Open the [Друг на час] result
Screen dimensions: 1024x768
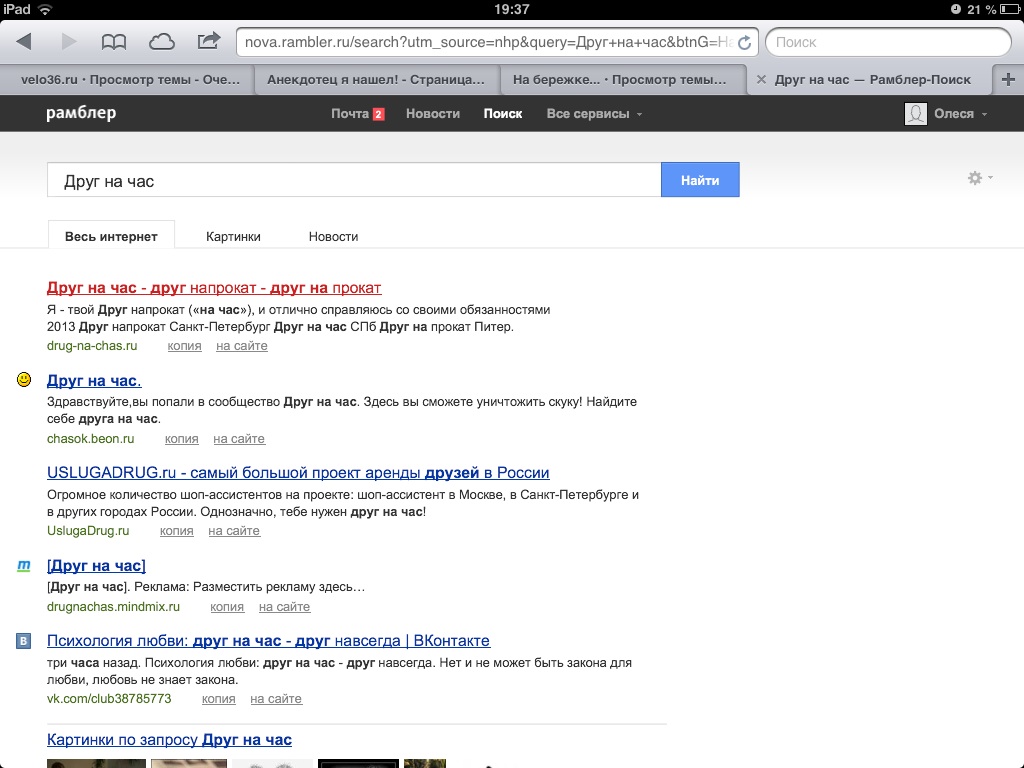click(96, 566)
